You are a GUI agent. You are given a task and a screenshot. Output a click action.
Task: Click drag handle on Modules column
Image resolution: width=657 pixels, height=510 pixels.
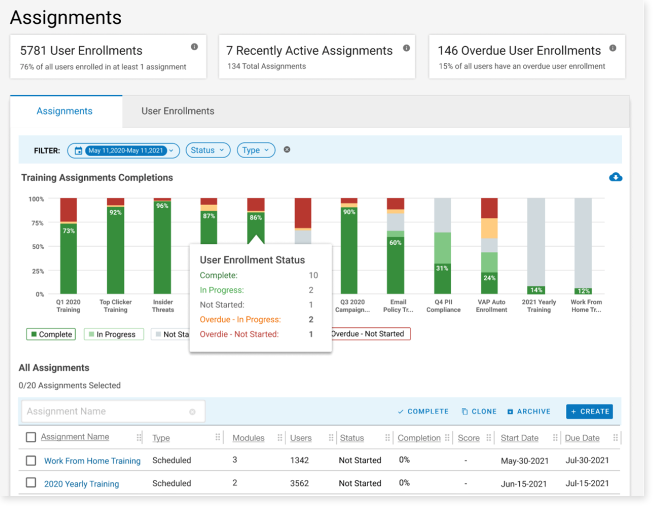click(279, 438)
